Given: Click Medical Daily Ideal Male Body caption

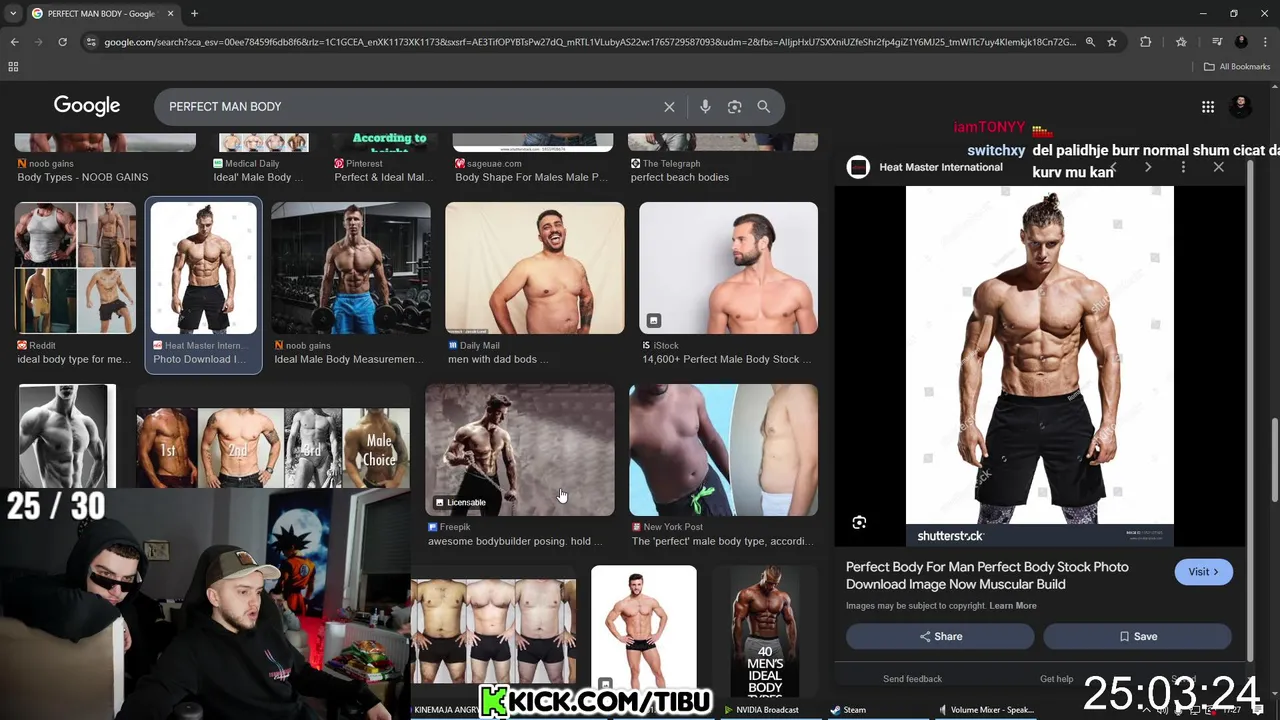Looking at the screenshot, I should pyautogui.click(x=258, y=177).
